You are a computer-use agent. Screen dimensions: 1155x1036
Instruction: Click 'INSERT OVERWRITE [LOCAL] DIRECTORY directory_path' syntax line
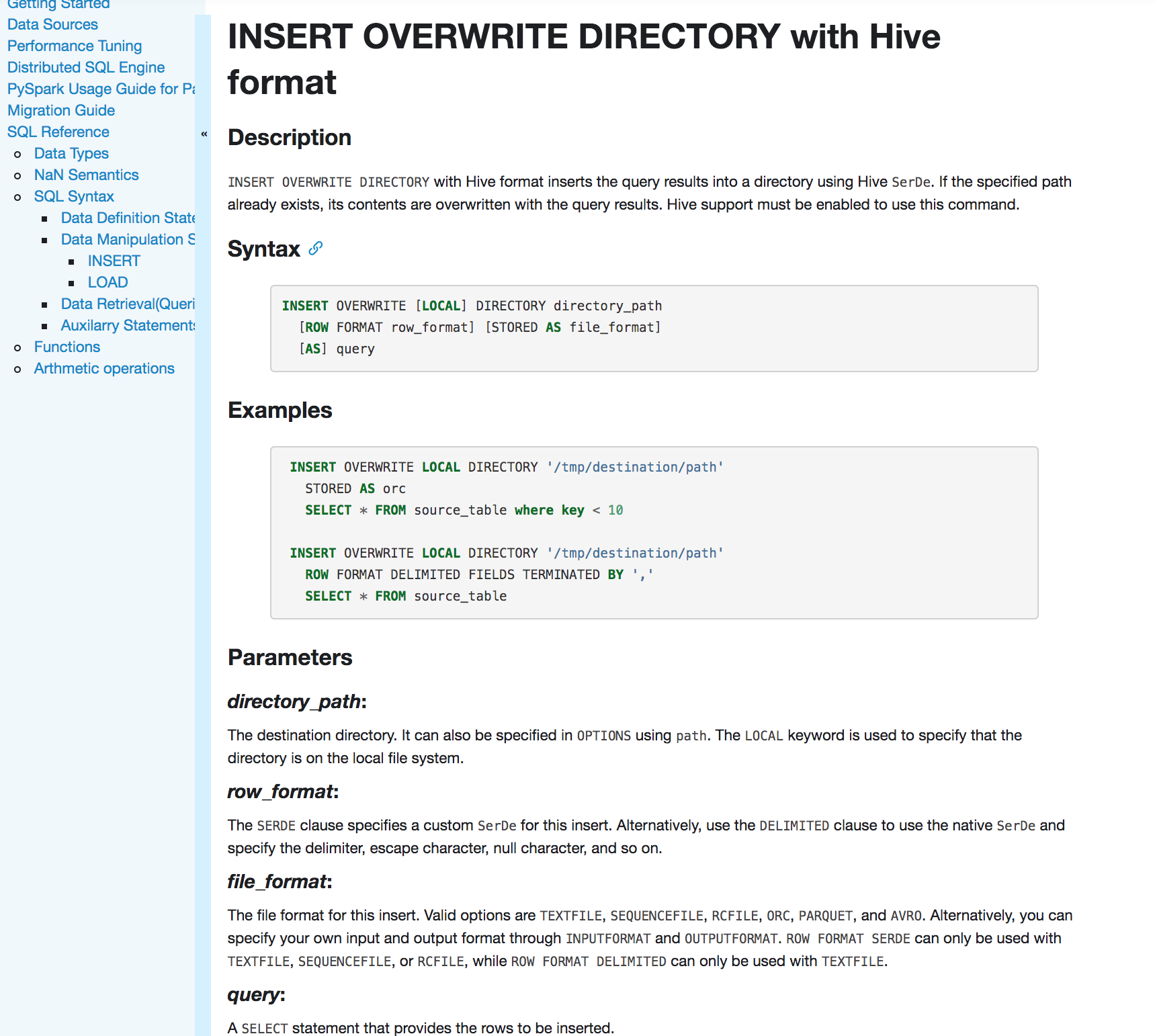pyautogui.click(x=472, y=306)
